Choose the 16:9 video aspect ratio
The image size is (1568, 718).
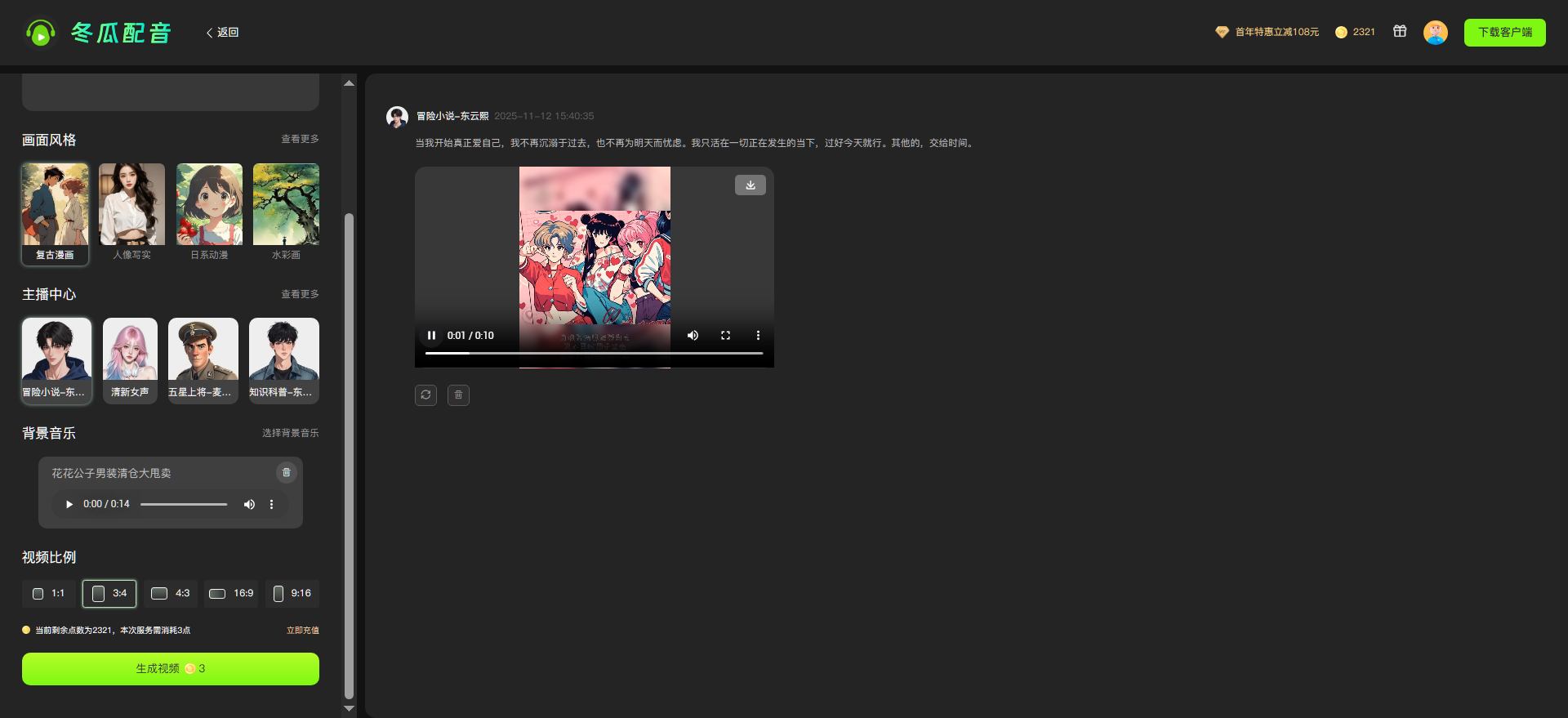click(231, 594)
